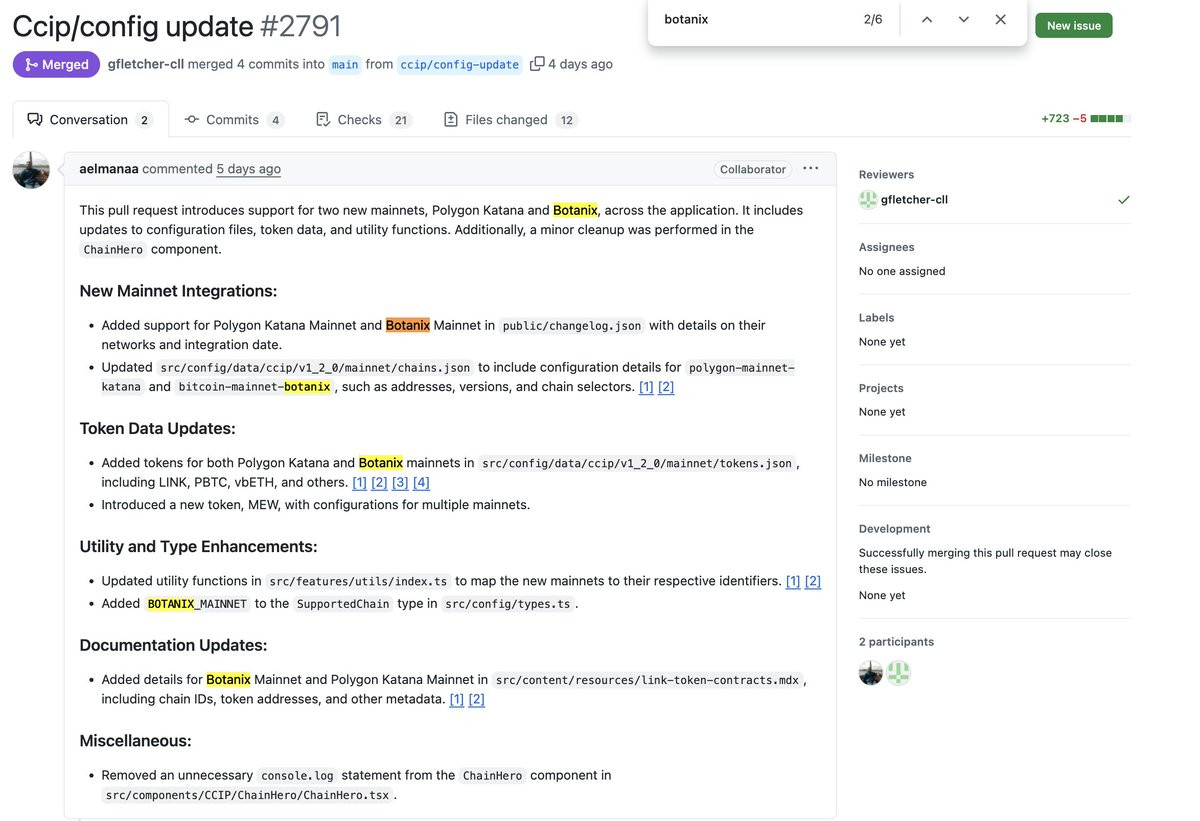This screenshot has height=821, width=1200.
Task: Click the purple Merged status badge
Action: point(56,64)
